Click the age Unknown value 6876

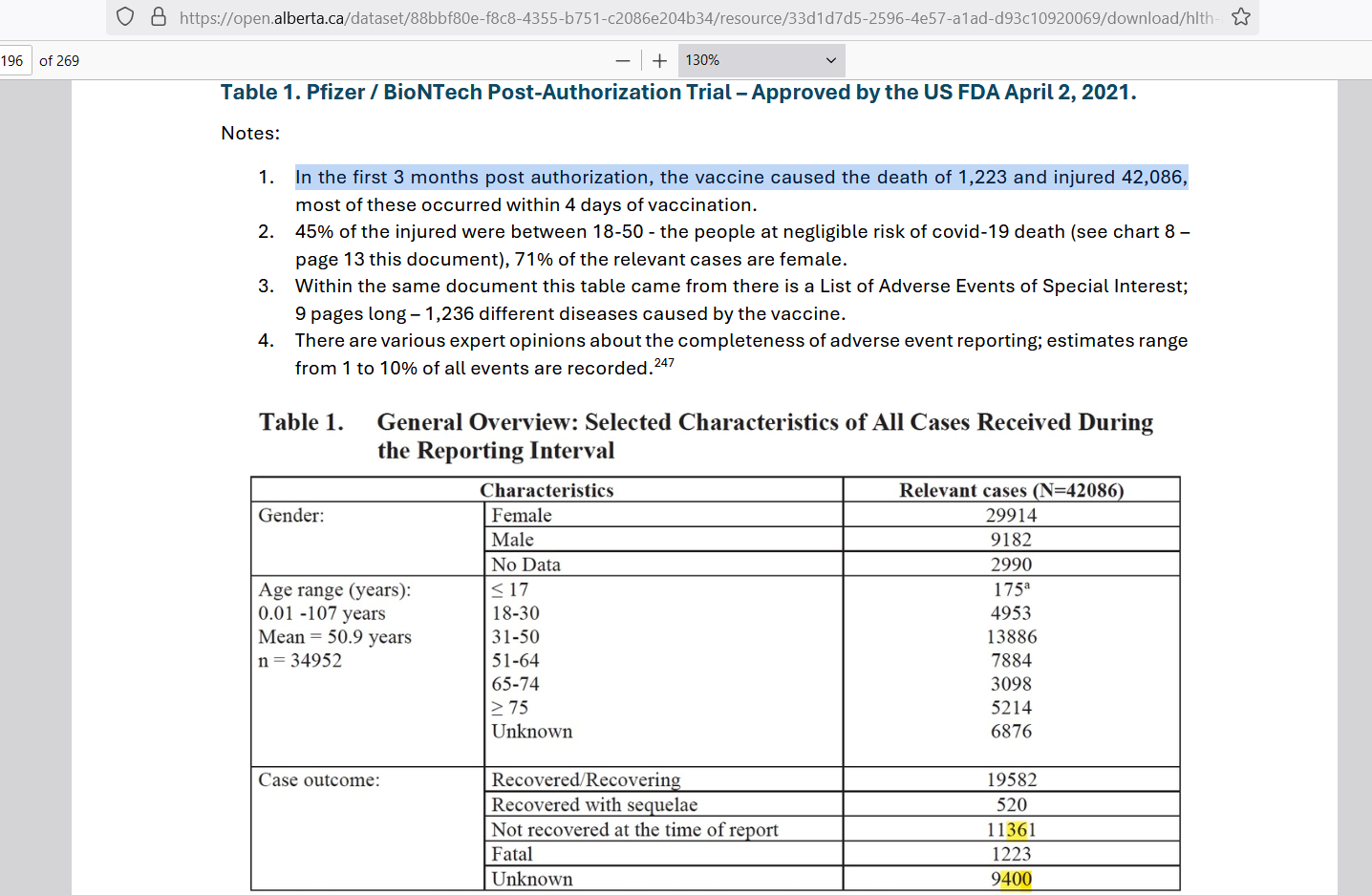click(1011, 732)
